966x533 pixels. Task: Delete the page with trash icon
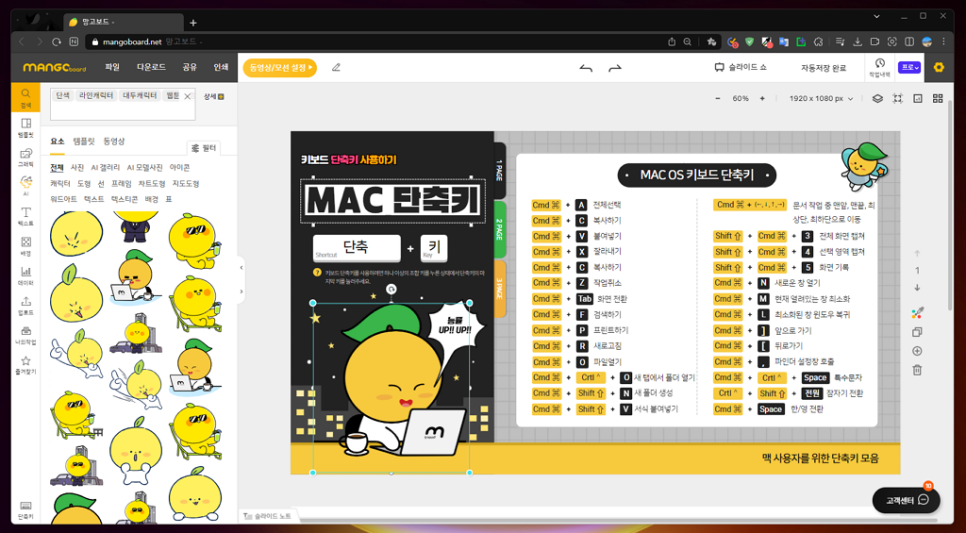pyautogui.click(x=917, y=370)
